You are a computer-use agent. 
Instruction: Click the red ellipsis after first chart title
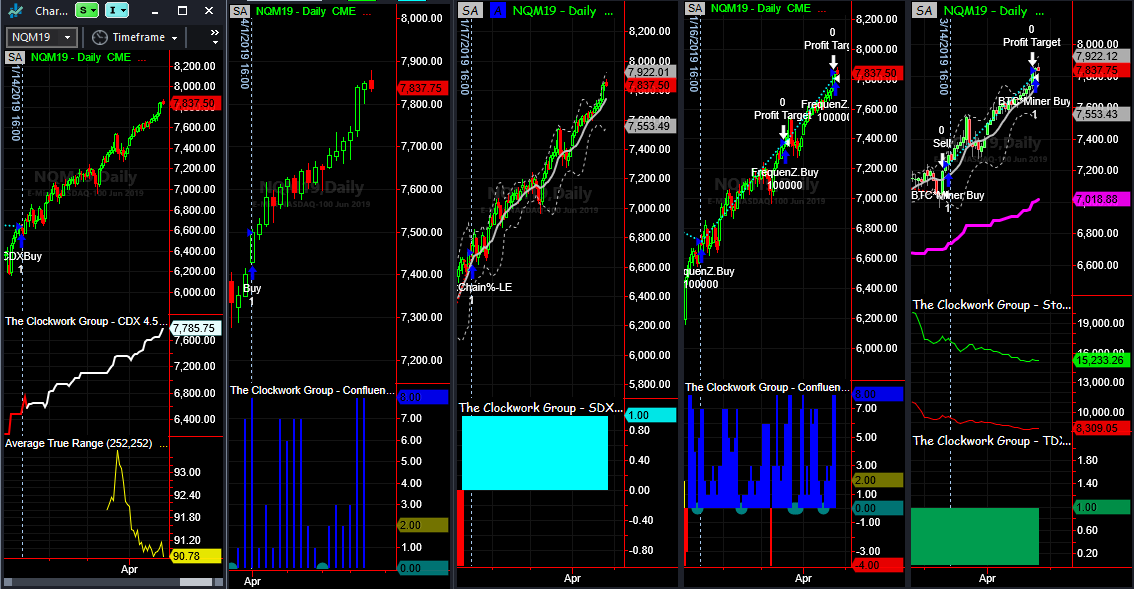point(142,59)
